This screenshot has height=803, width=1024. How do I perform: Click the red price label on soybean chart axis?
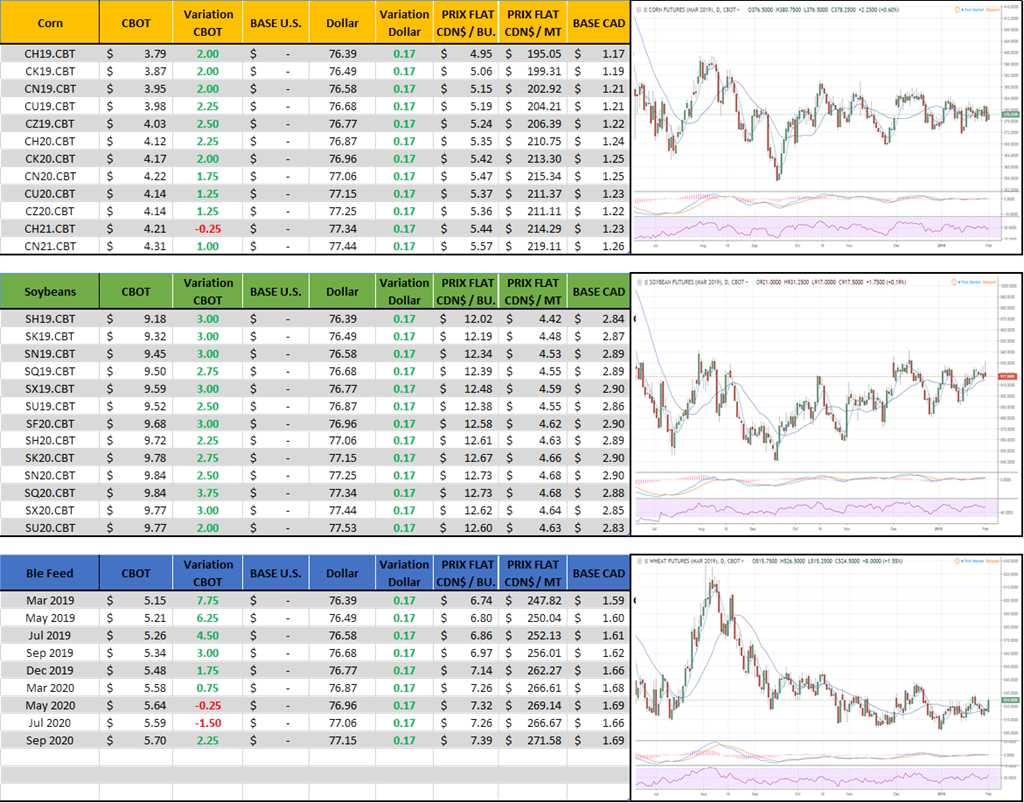[x=1007, y=376]
